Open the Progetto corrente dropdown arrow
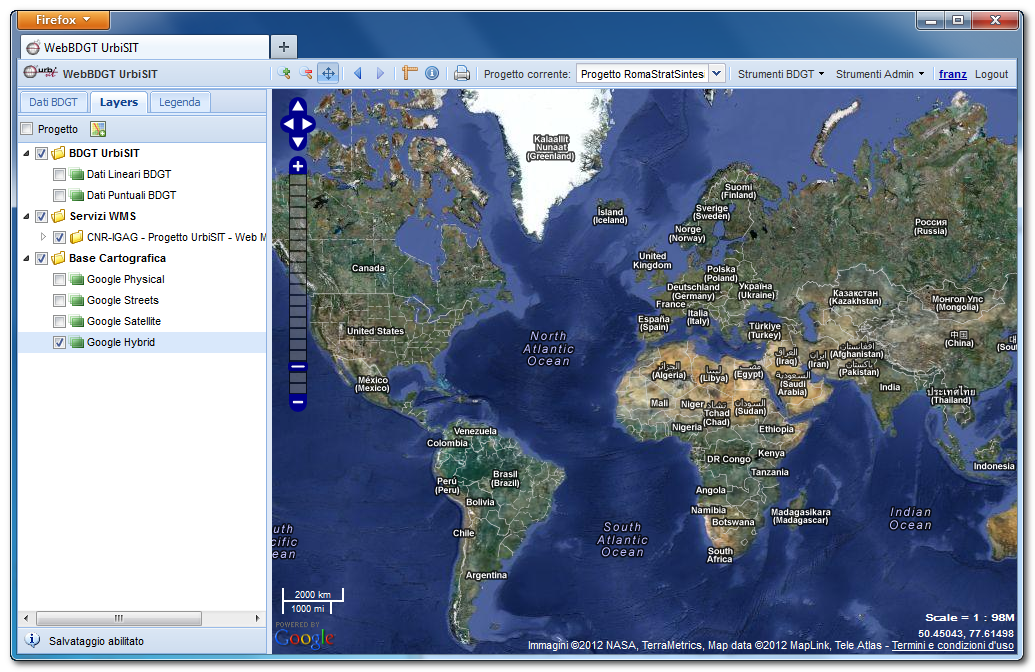This screenshot has width=1035, height=672. [x=717, y=73]
